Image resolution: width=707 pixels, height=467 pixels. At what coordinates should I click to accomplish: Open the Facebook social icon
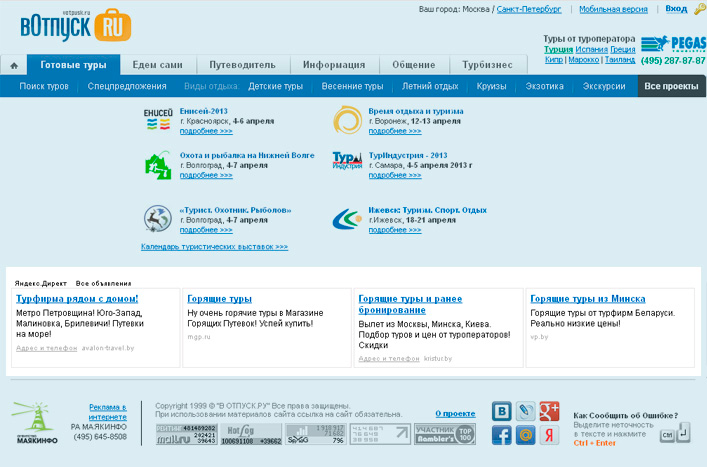point(501,435)
